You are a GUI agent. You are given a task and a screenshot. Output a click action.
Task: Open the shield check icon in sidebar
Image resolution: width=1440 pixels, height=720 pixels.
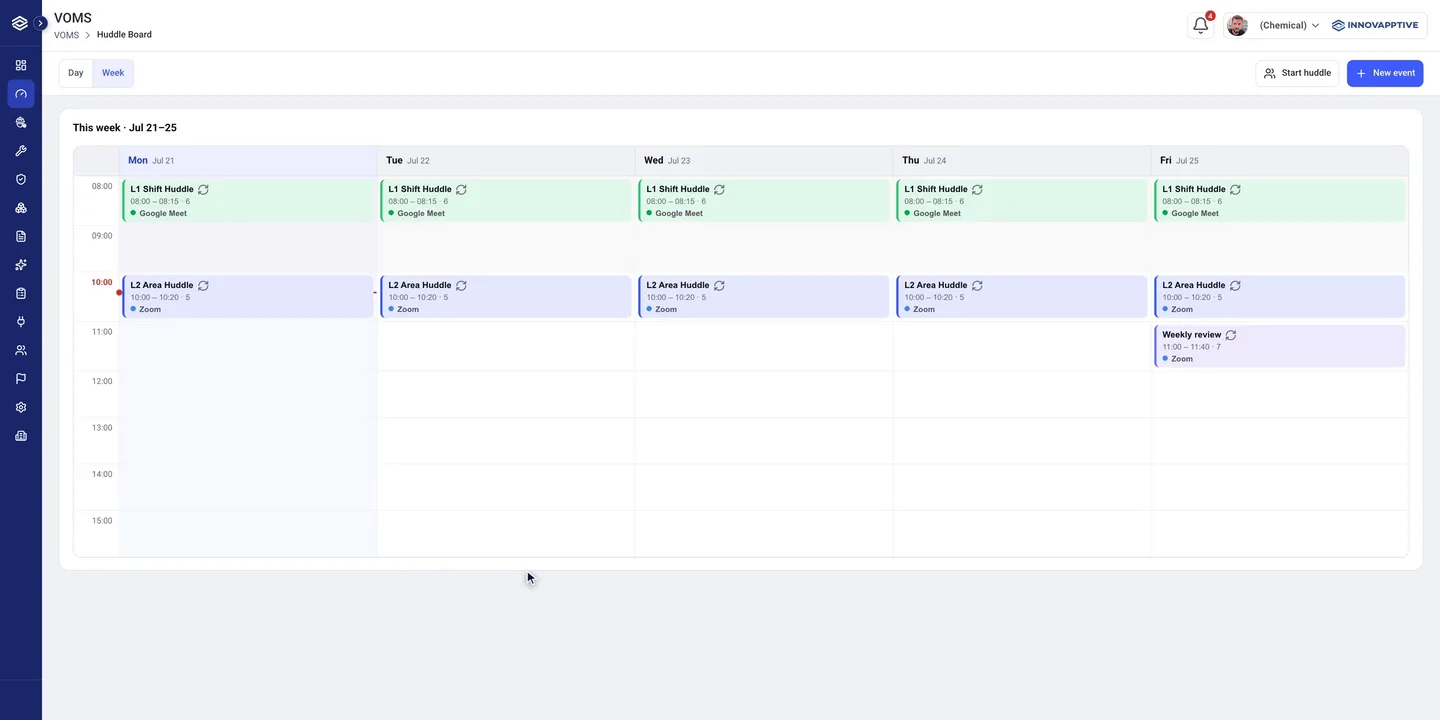point(21,179)
